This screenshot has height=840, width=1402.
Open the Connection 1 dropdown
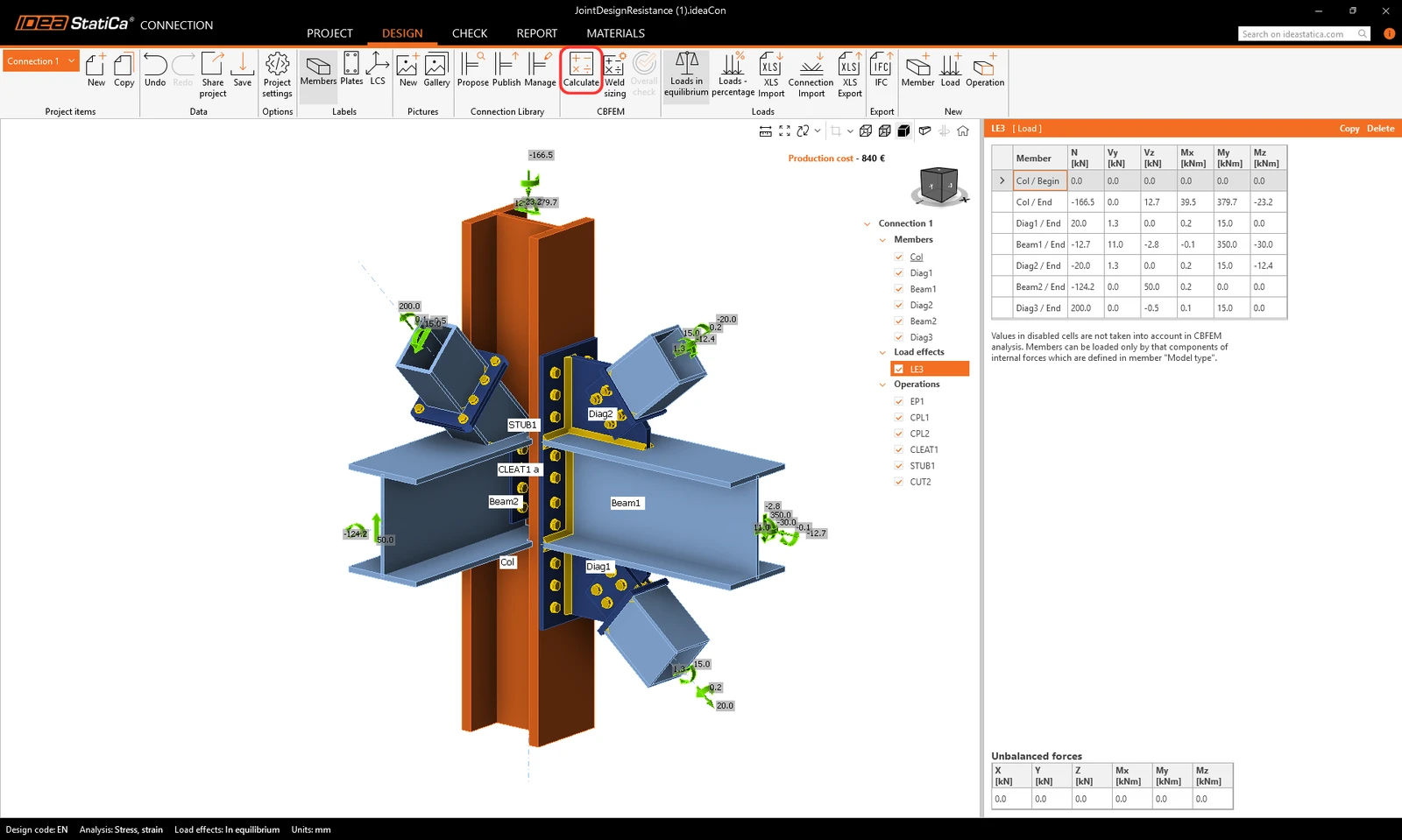coord(41,60)
